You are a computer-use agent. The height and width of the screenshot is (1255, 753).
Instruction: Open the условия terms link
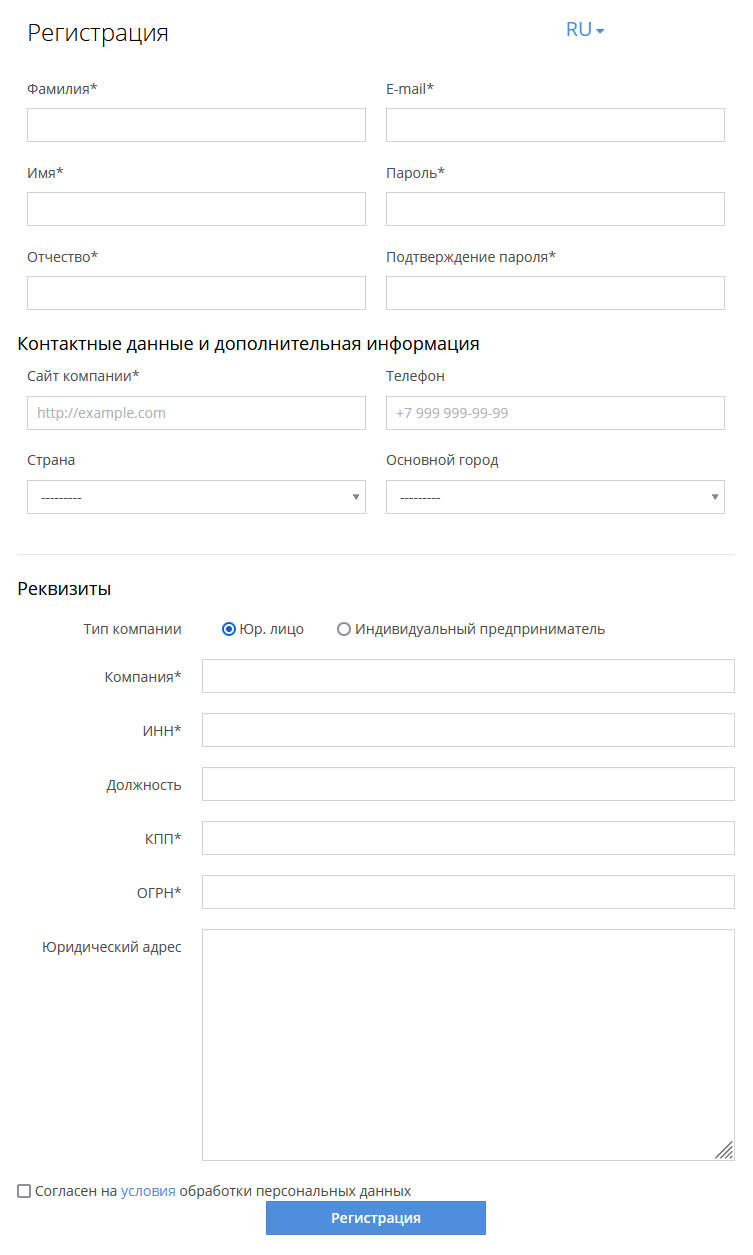tap(148, 1191)
